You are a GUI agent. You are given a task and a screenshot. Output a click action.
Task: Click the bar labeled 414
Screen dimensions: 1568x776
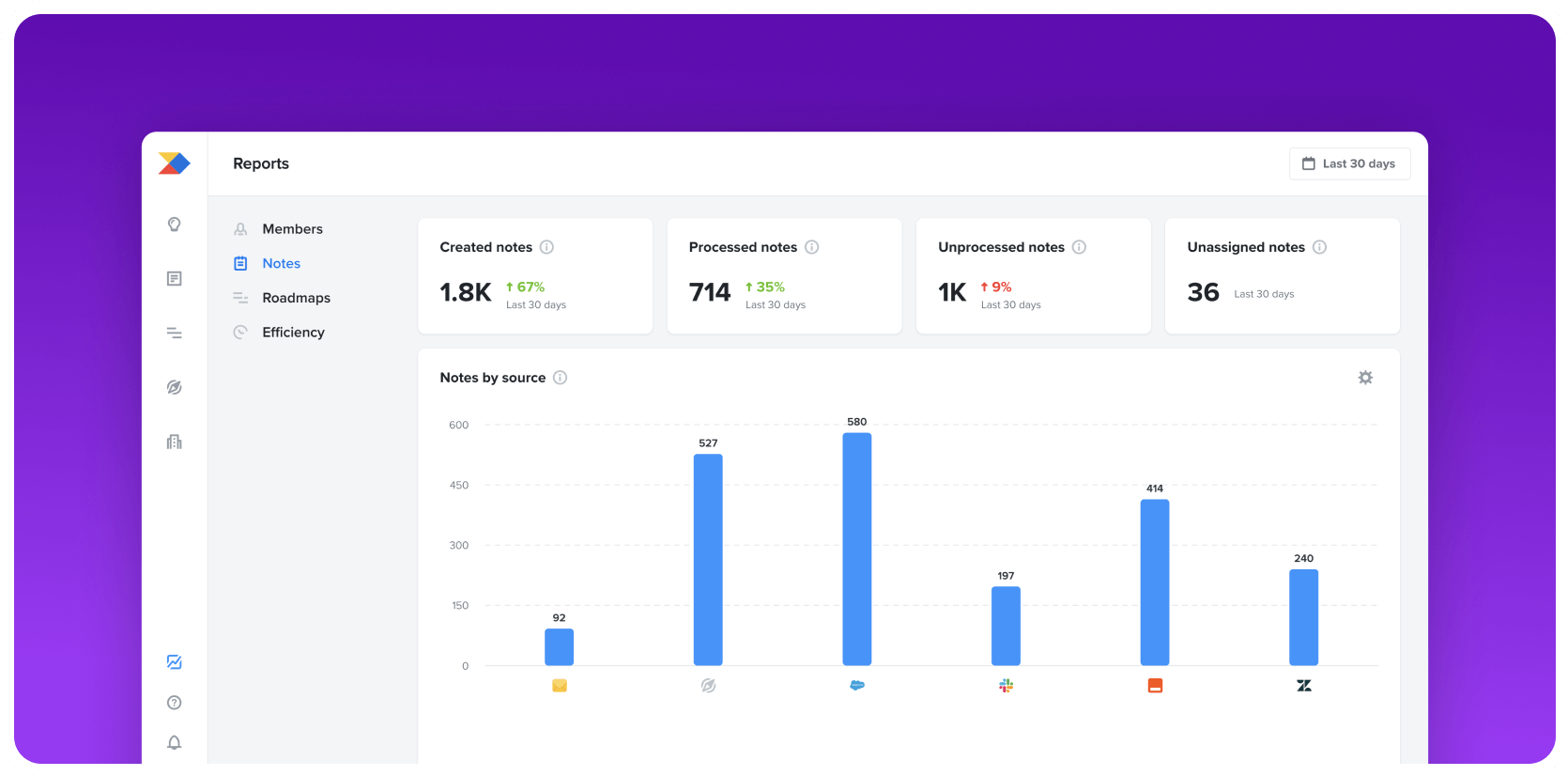pos(1155,582)
